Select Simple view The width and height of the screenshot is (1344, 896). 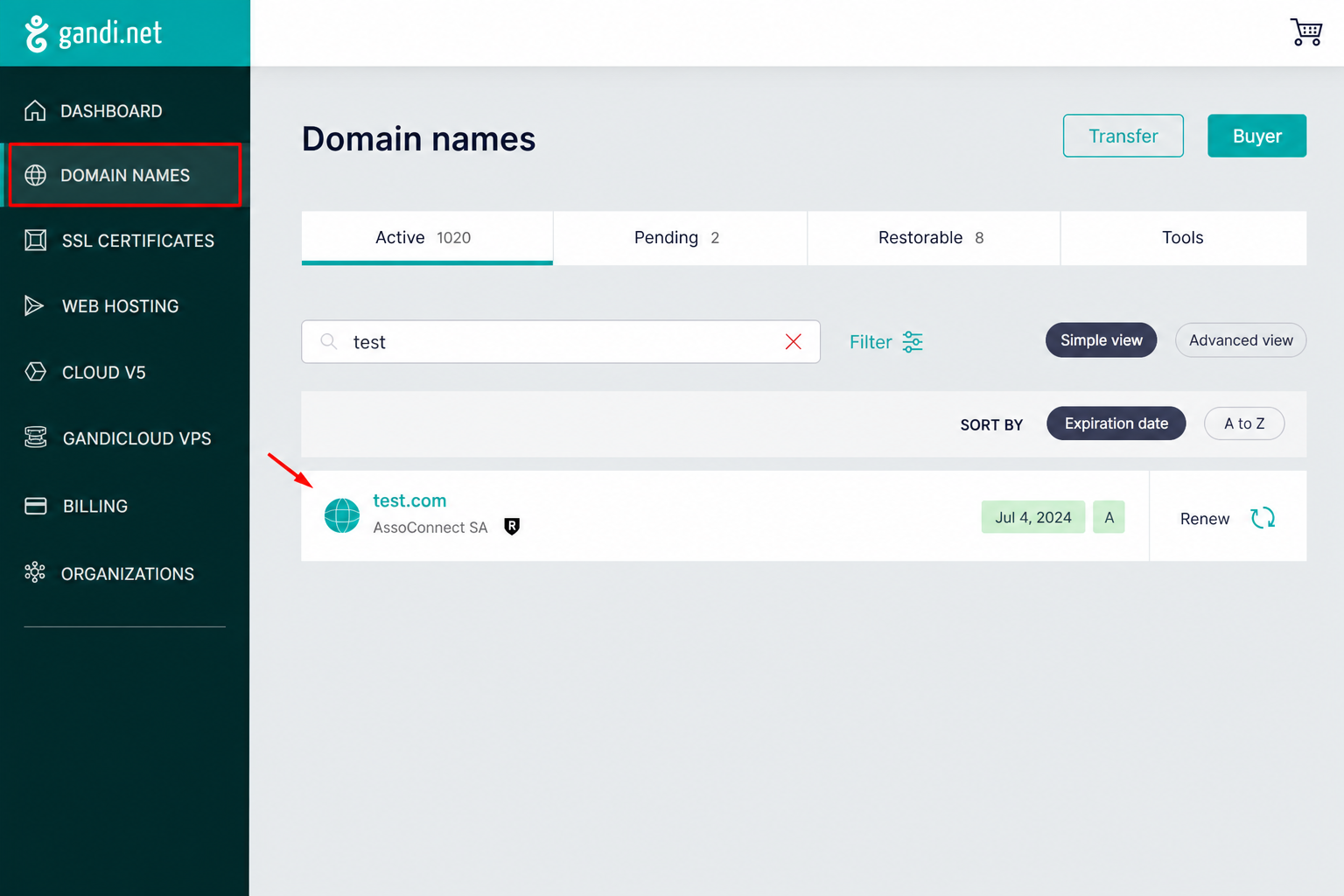(1101, 340)
